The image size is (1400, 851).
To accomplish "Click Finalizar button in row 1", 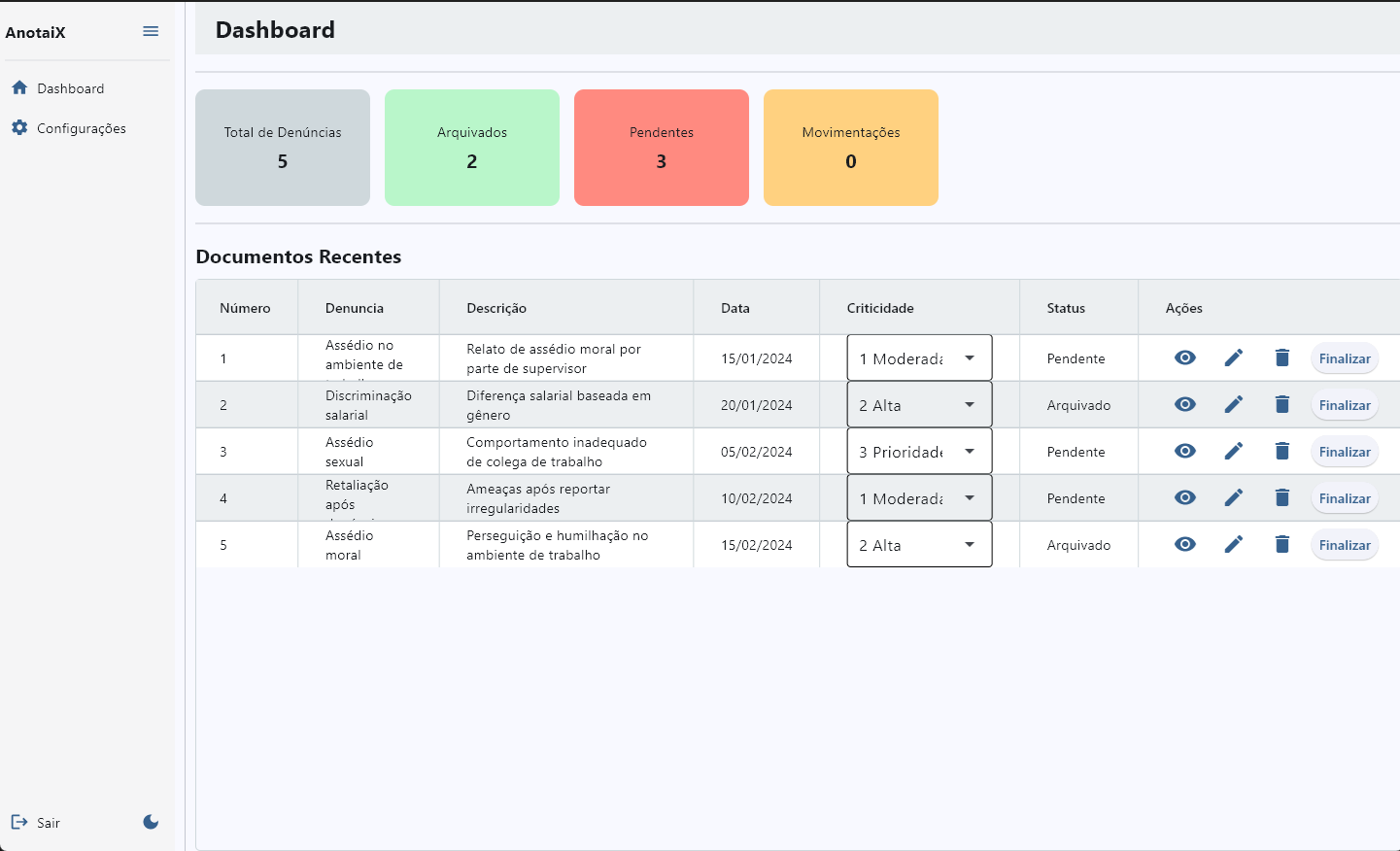I will click(1345, 358).
